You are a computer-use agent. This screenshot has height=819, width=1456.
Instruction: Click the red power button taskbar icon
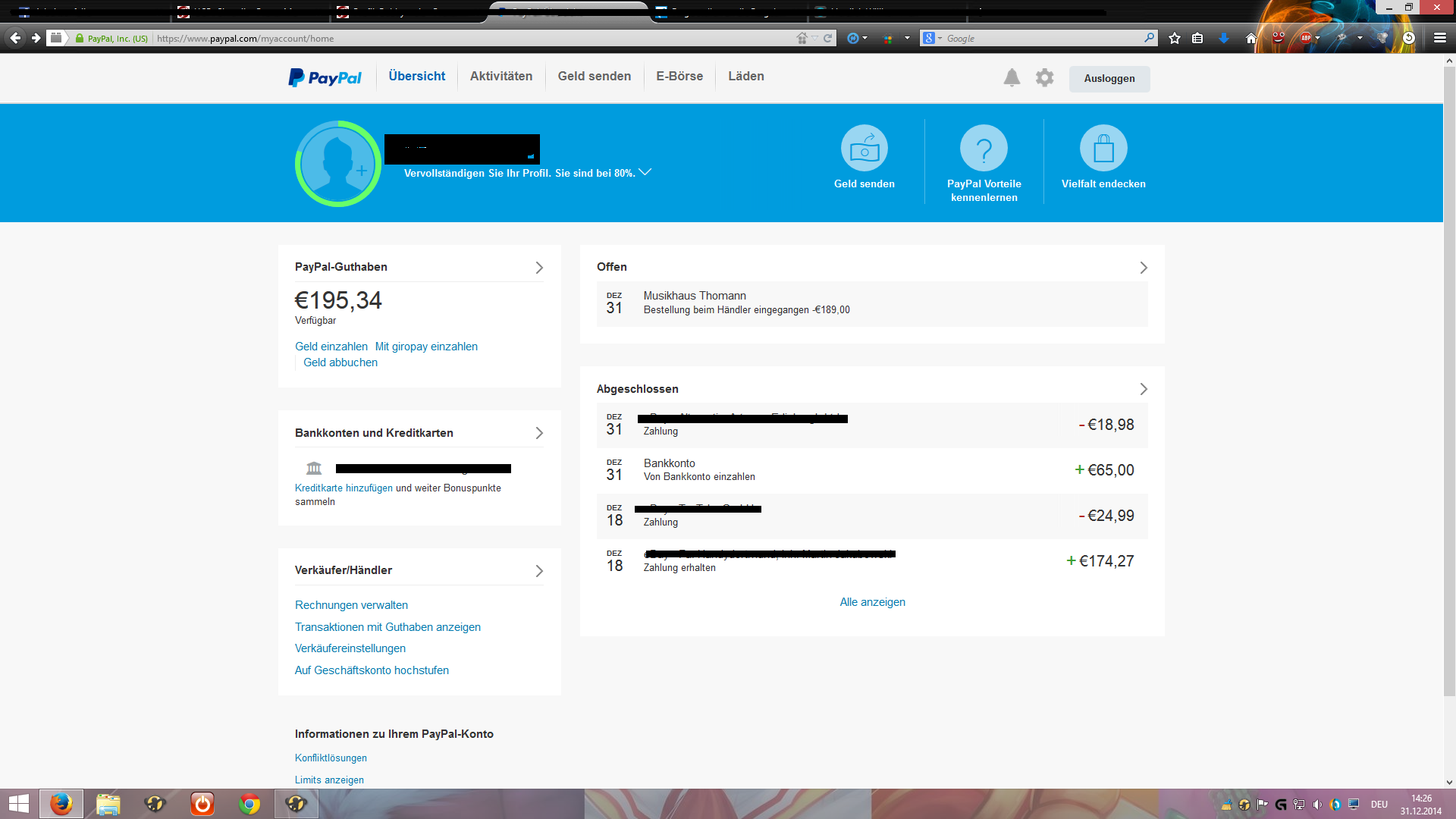point(202,804)
